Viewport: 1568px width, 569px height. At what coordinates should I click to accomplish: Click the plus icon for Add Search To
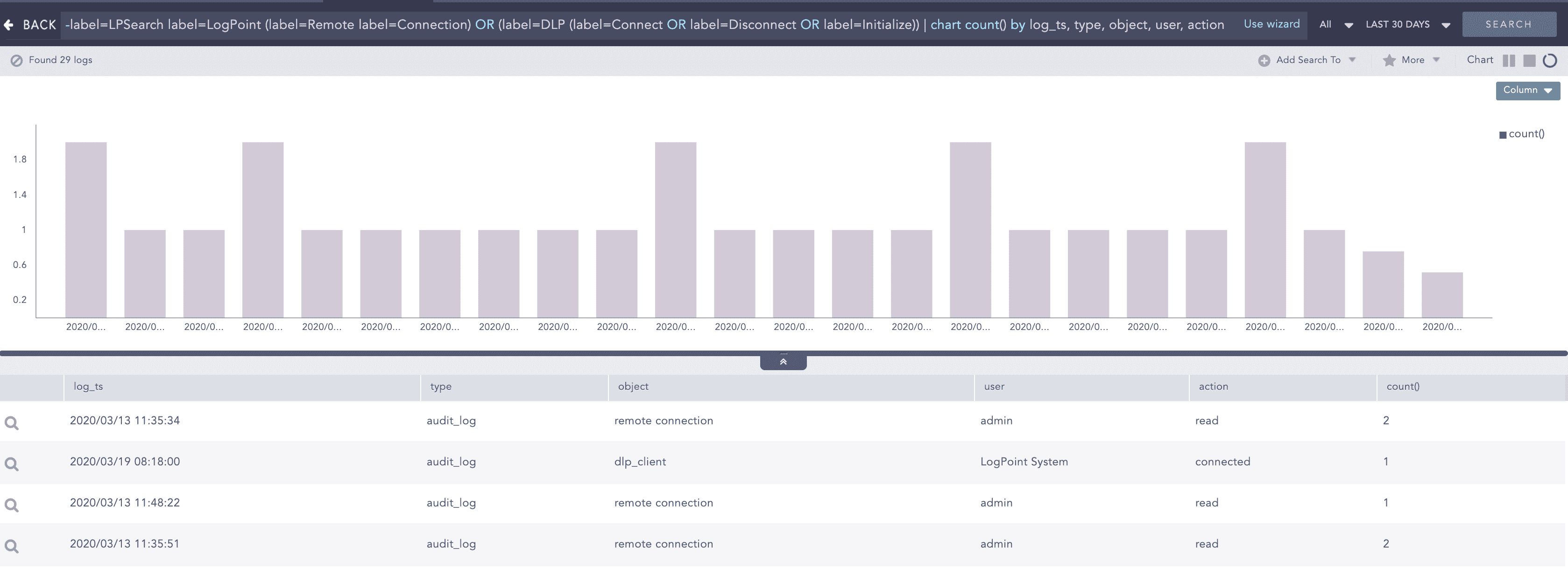pyautogui.click(x=1264, y=60)
